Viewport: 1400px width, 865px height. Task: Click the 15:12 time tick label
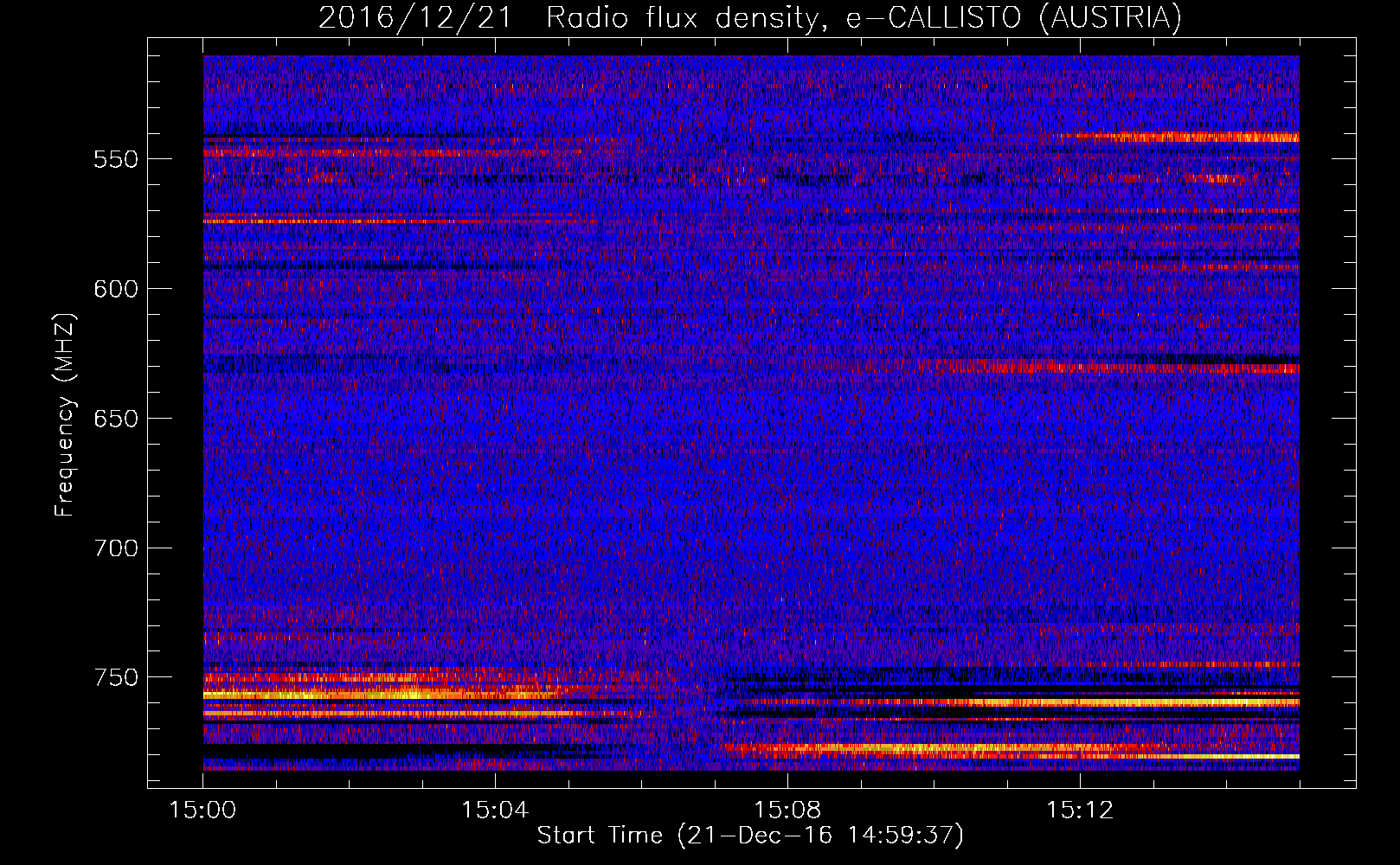tap(1079, 811)
